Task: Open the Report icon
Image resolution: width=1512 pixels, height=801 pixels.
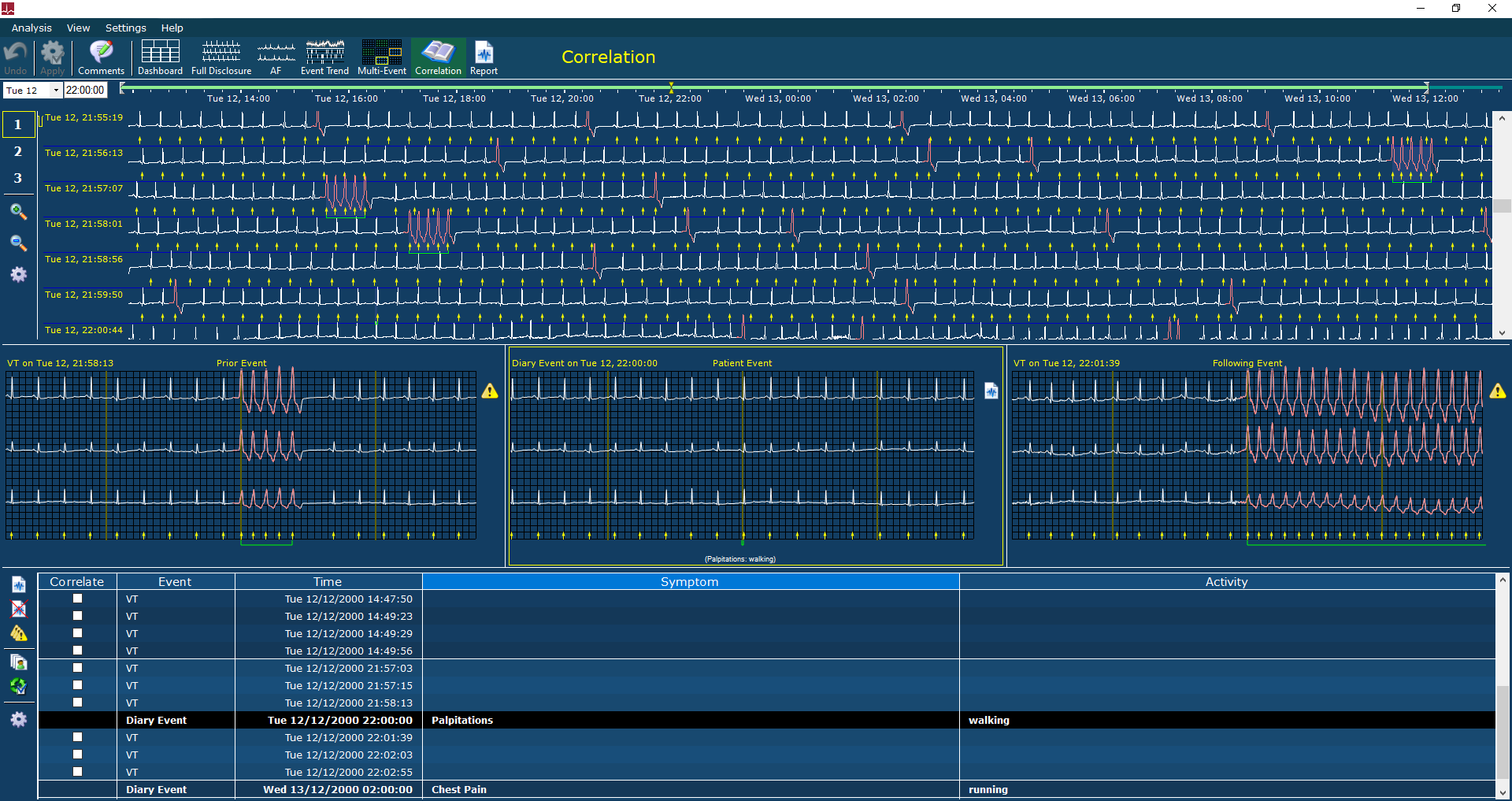Action: 484,57
